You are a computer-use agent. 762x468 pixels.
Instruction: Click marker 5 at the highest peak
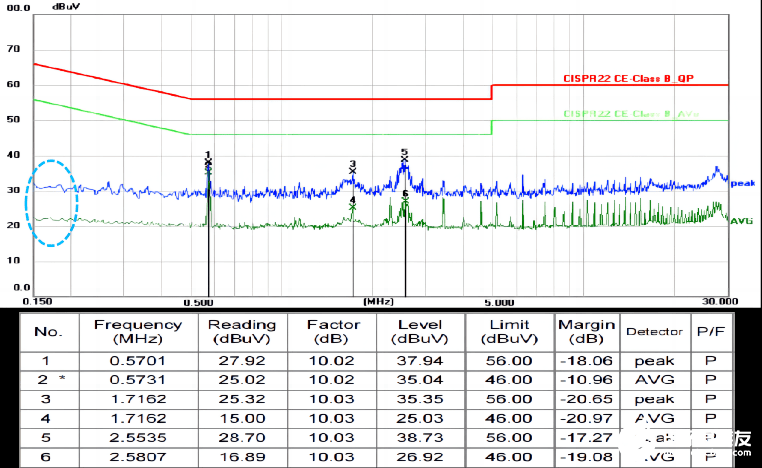pyautogui.click(x=404, y=156)
